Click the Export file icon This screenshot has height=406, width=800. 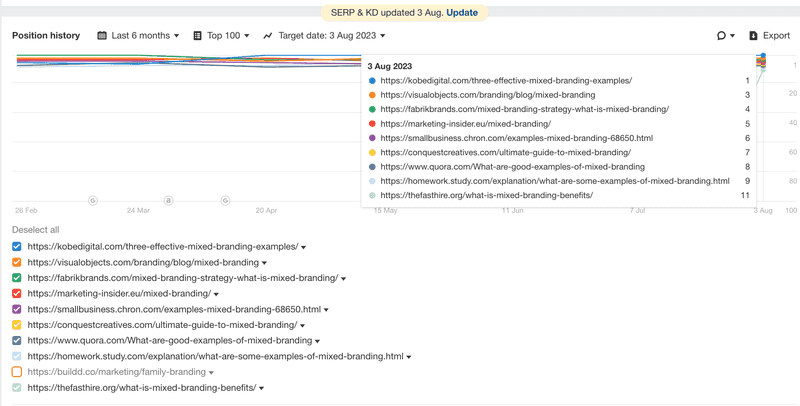coord(753,36)
